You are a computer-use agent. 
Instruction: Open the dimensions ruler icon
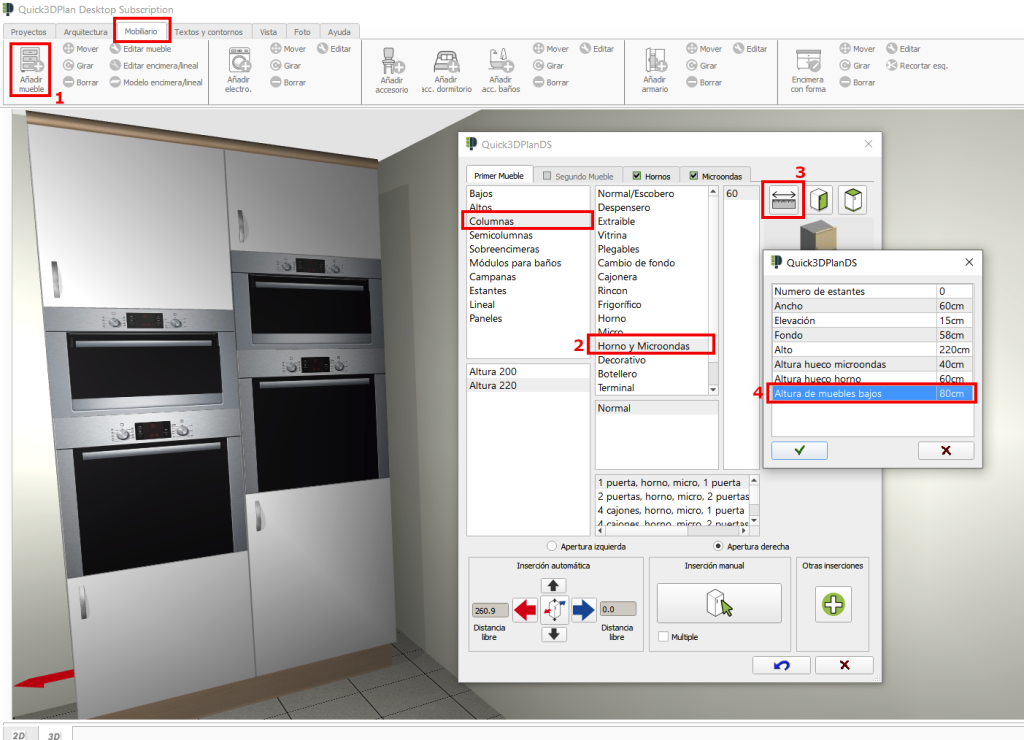pos(783,199)
